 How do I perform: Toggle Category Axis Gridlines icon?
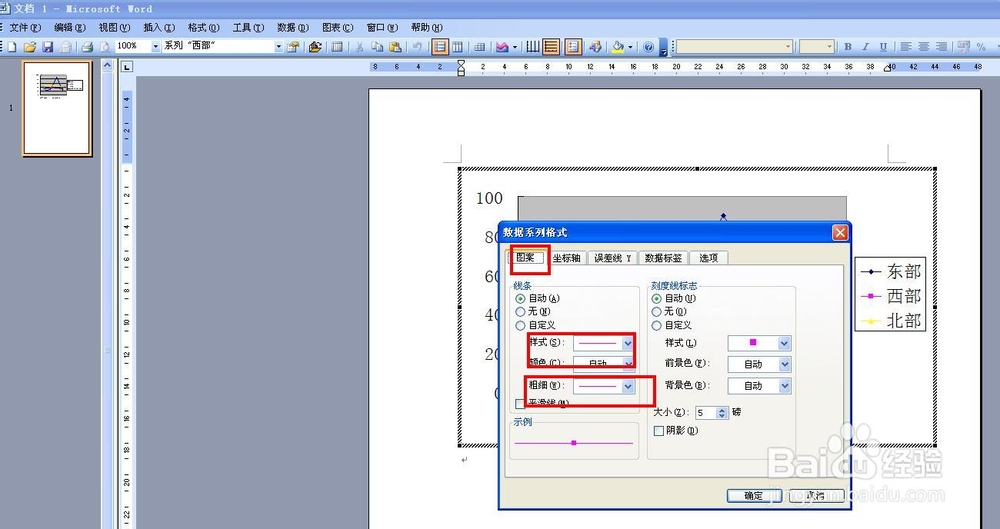533,47
